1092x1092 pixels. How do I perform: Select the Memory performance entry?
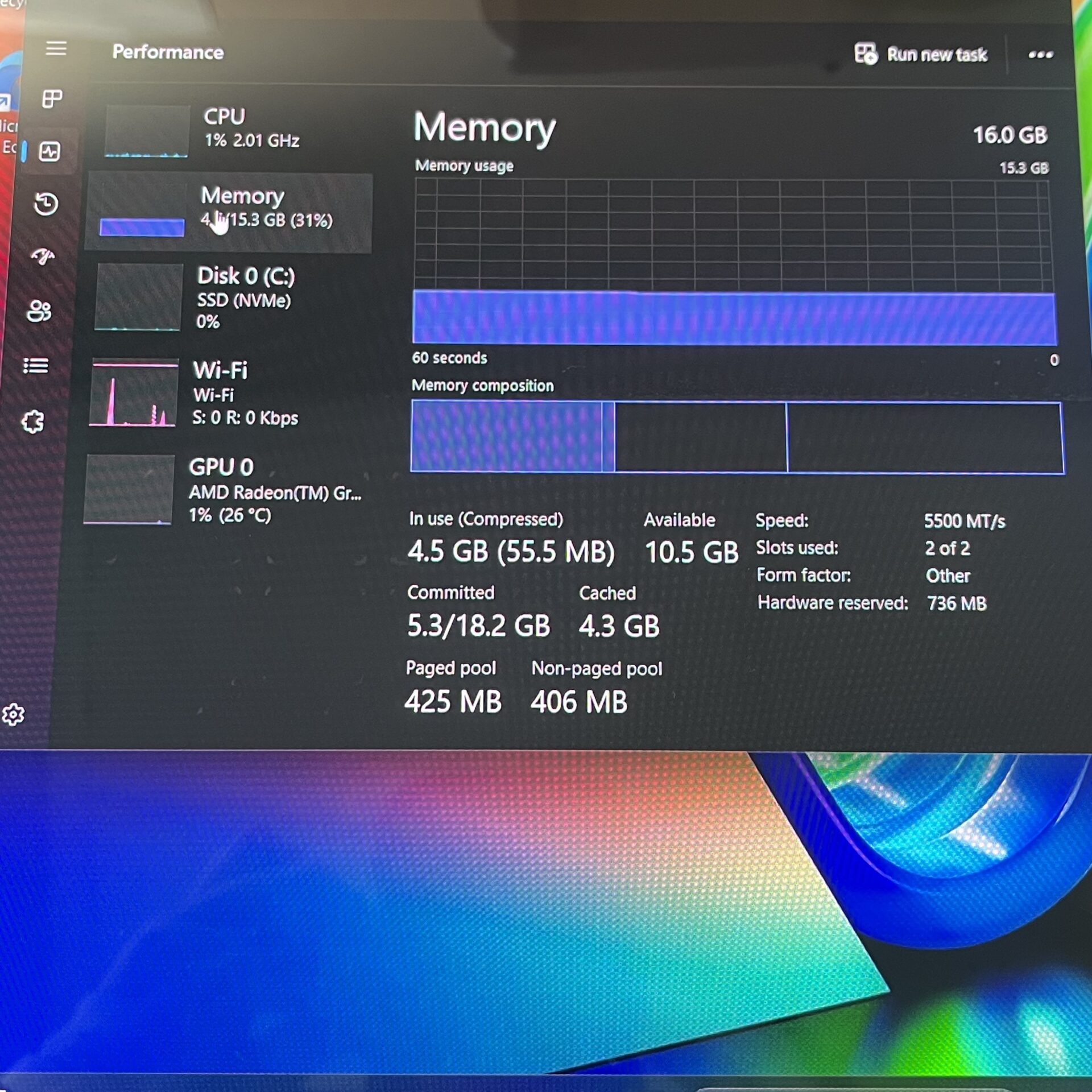pyautogui.click(x=229, y=213)
